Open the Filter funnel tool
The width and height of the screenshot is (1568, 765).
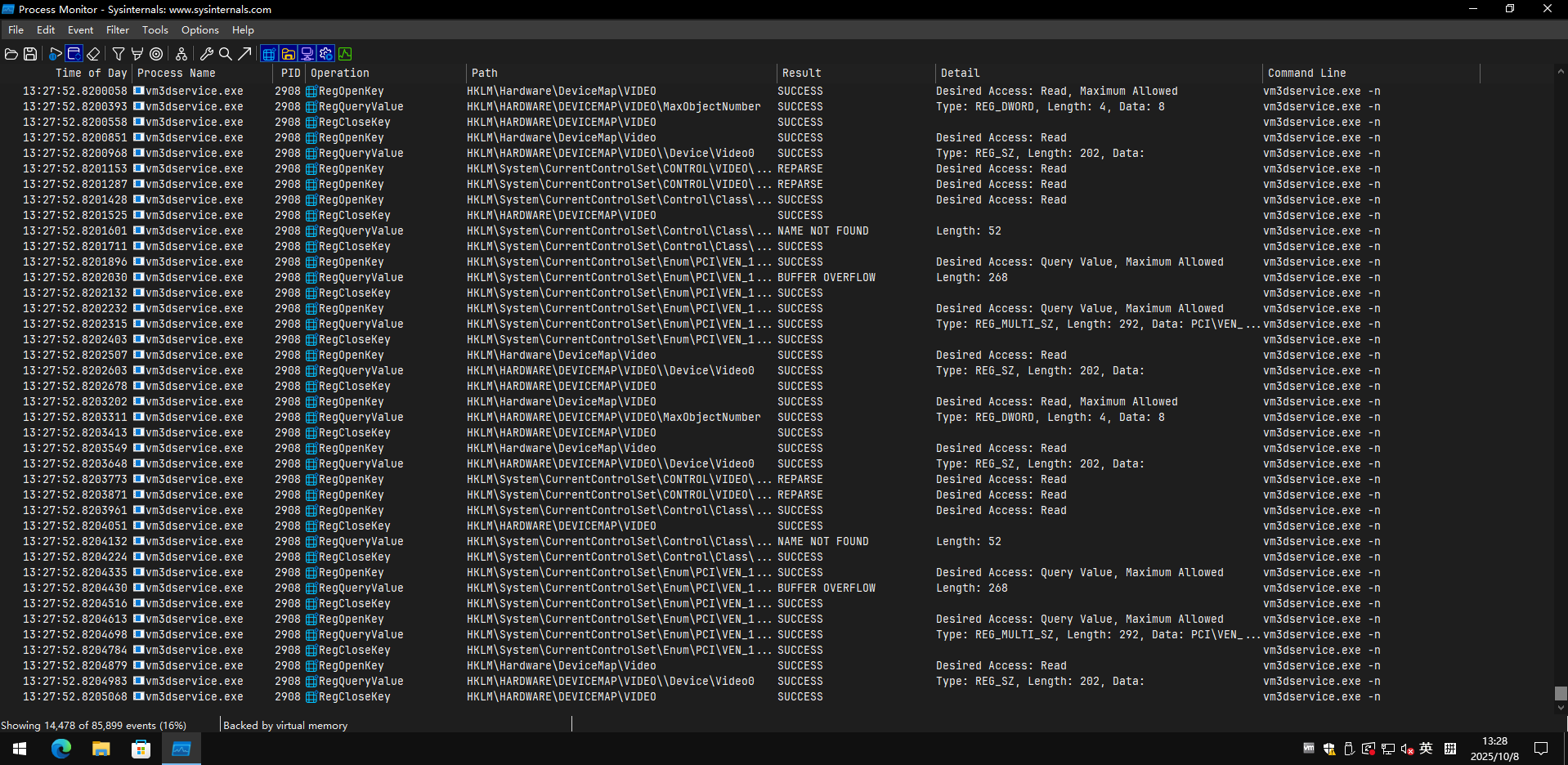click(x=119, y=54)
